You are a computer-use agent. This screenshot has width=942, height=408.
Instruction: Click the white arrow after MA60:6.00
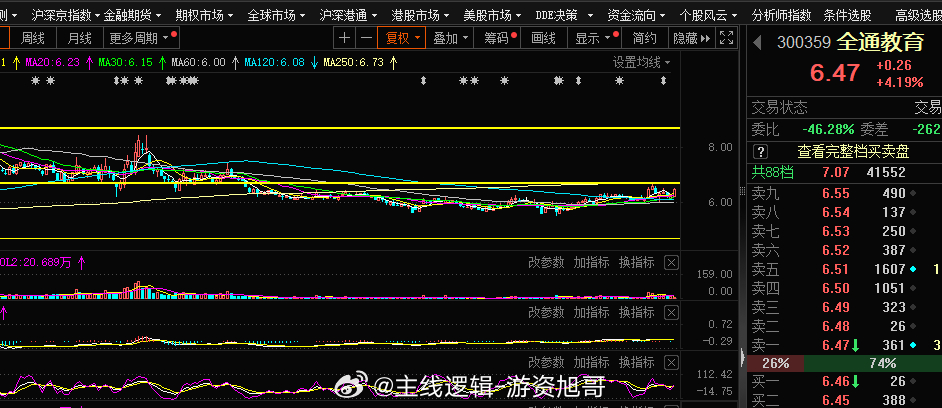point(236,62)
